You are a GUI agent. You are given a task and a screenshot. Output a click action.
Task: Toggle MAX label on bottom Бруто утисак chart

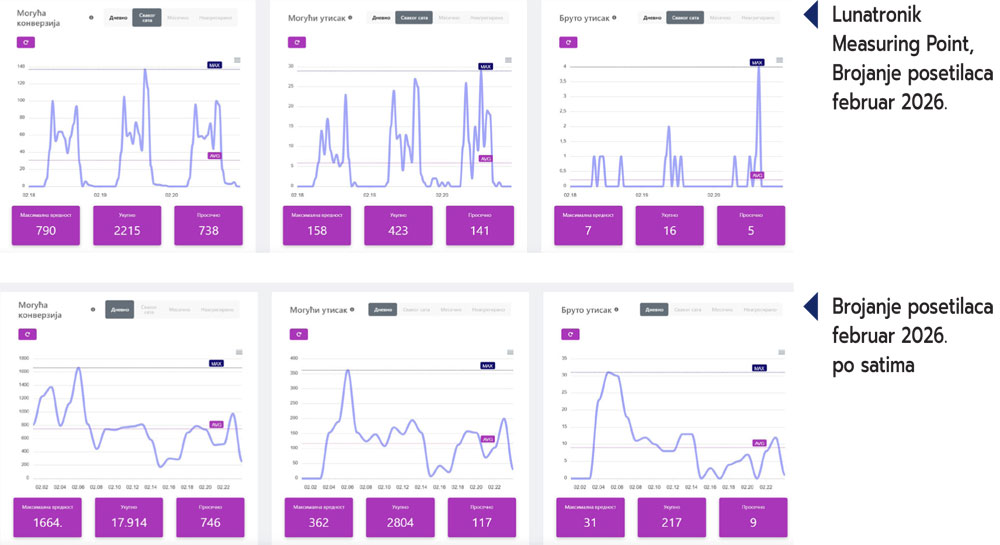click(x=758, y=368)
